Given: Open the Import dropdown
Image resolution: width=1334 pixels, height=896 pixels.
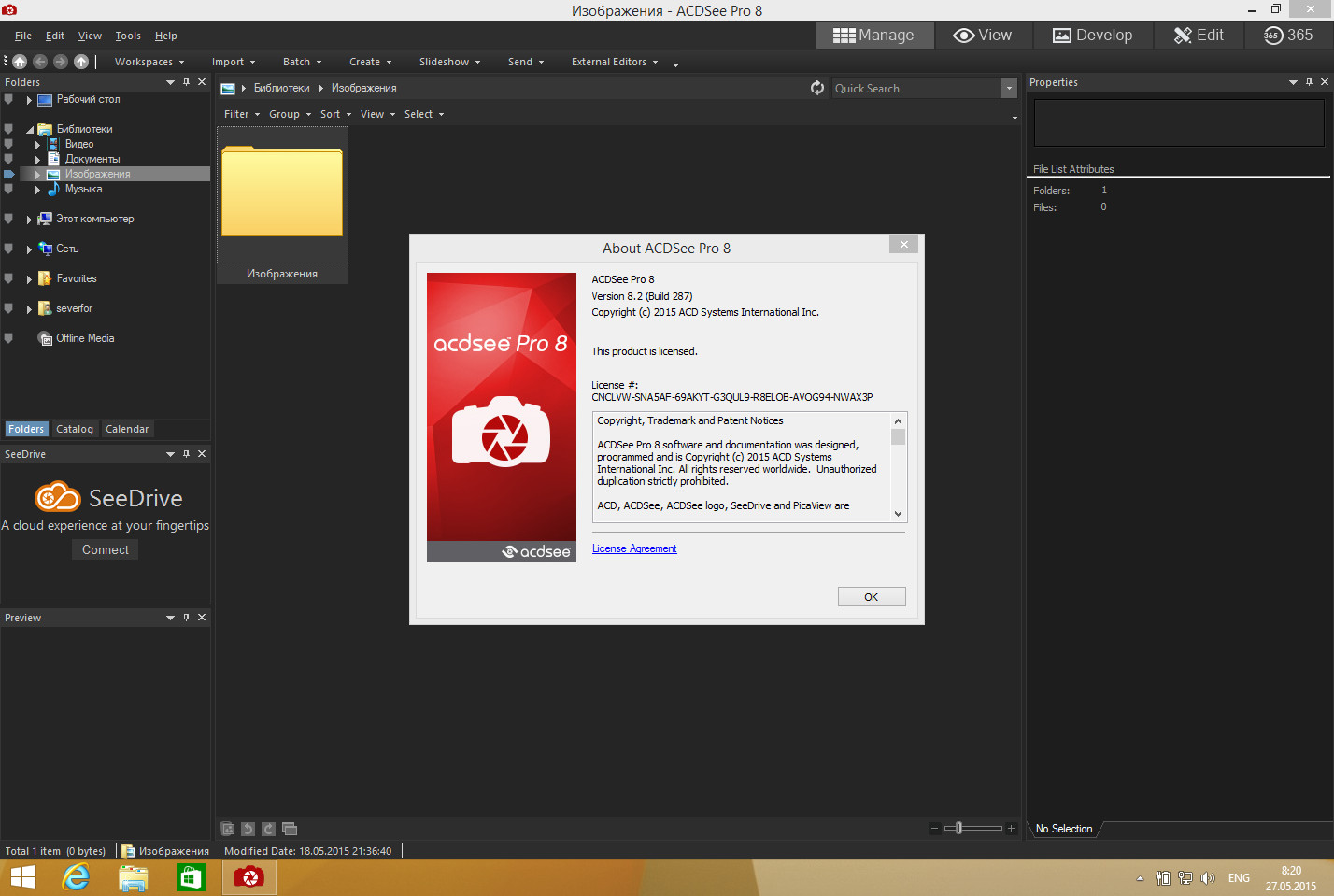Looking at the screenshot, I should 234,62.
